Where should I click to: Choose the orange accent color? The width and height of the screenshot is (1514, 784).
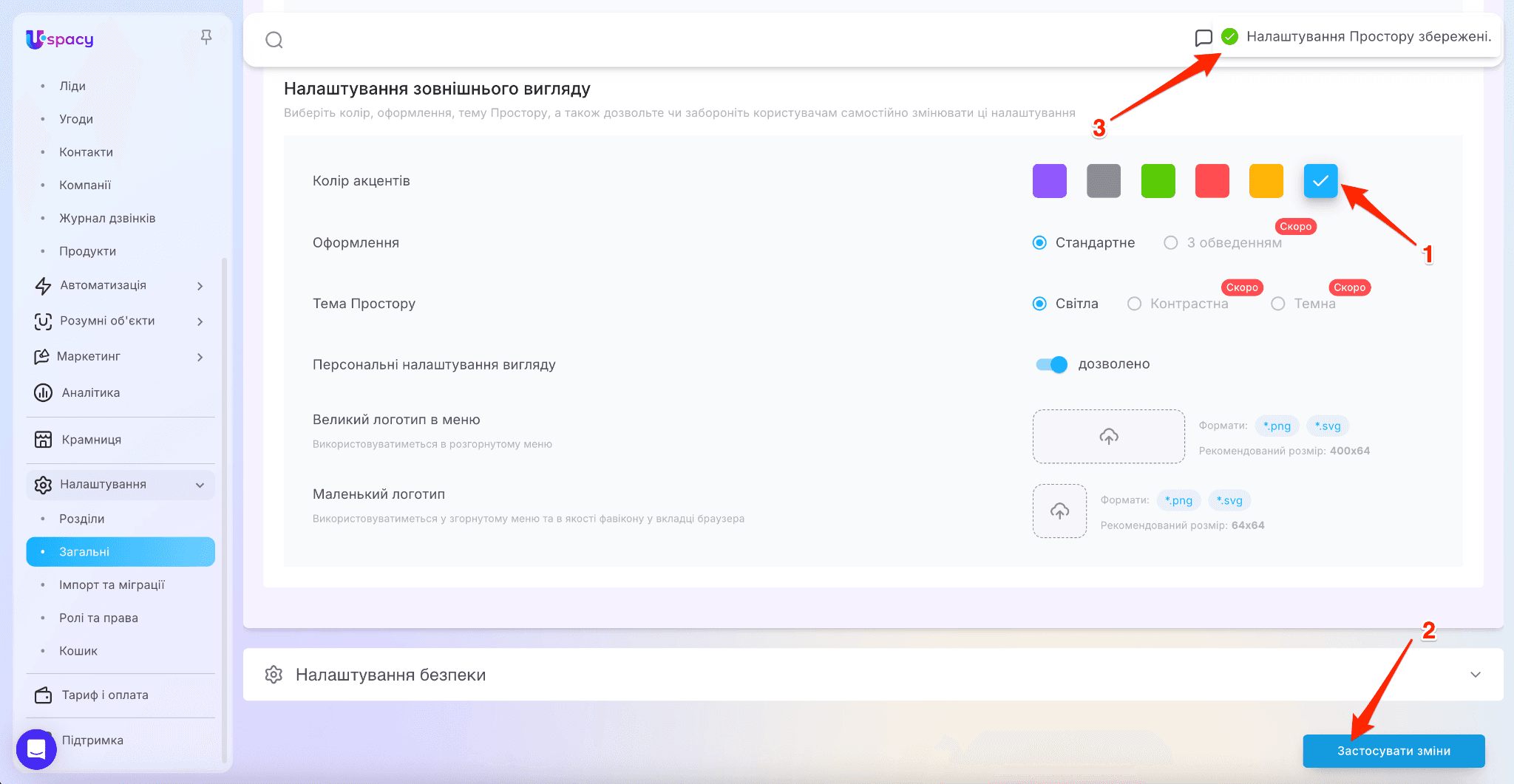coord(1266,181)
